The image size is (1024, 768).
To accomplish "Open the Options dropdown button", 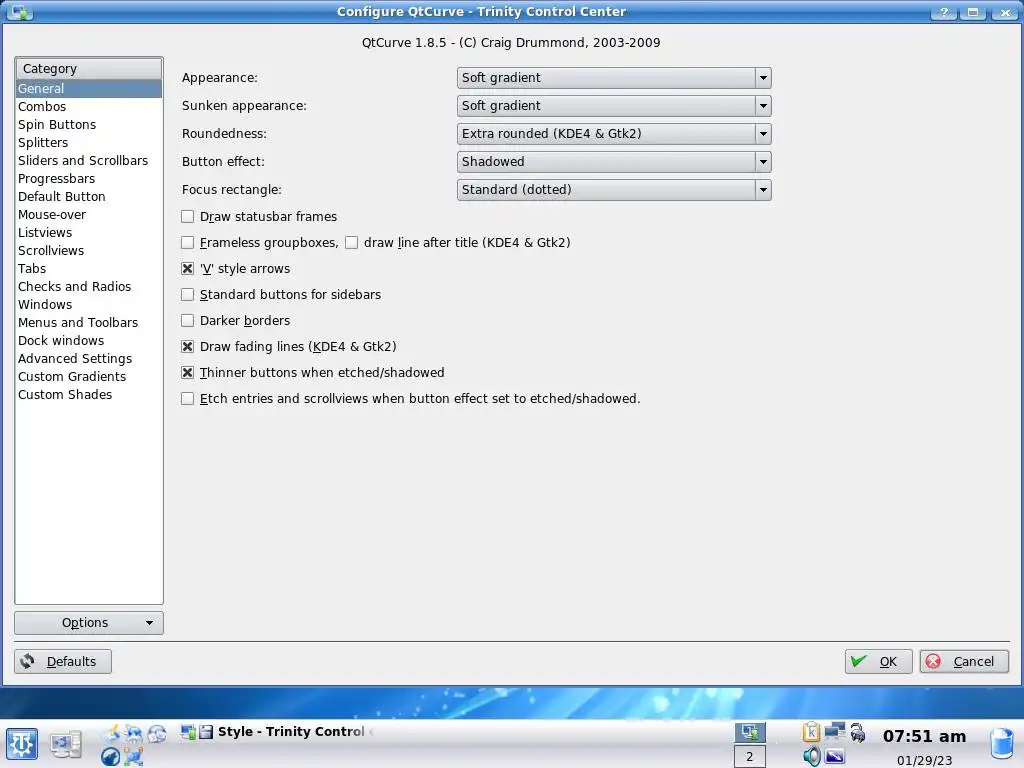I will click(x=89, y=622).
